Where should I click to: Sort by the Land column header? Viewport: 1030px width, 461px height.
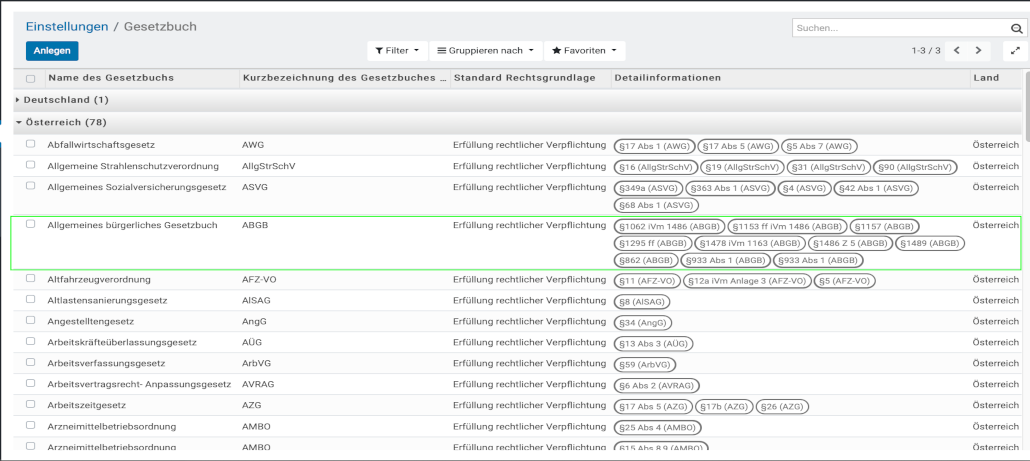coord(985,78)
